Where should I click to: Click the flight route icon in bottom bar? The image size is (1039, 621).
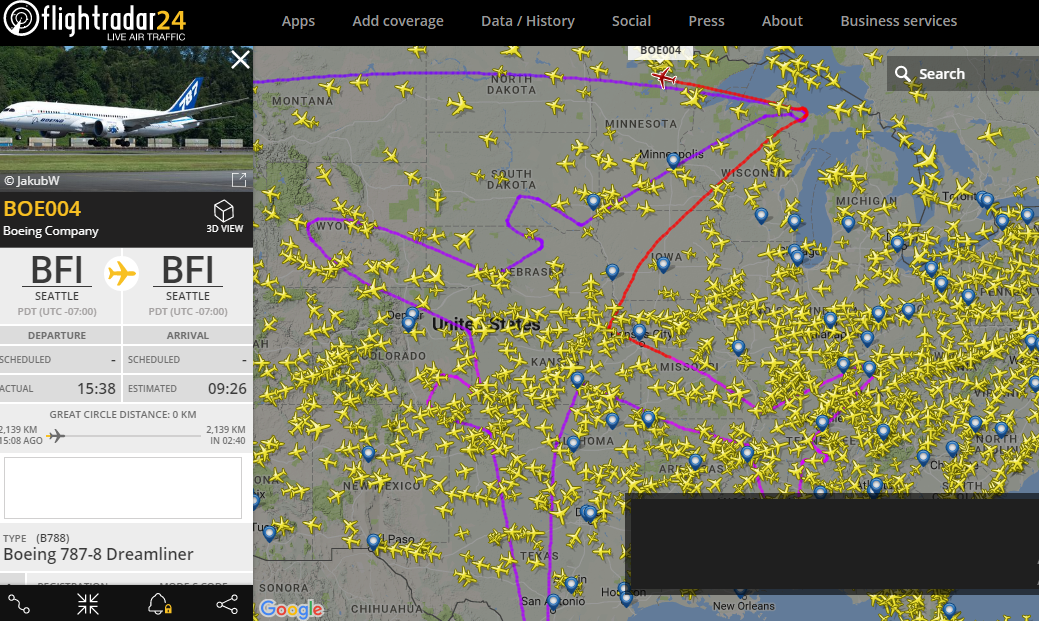[19, 604]
